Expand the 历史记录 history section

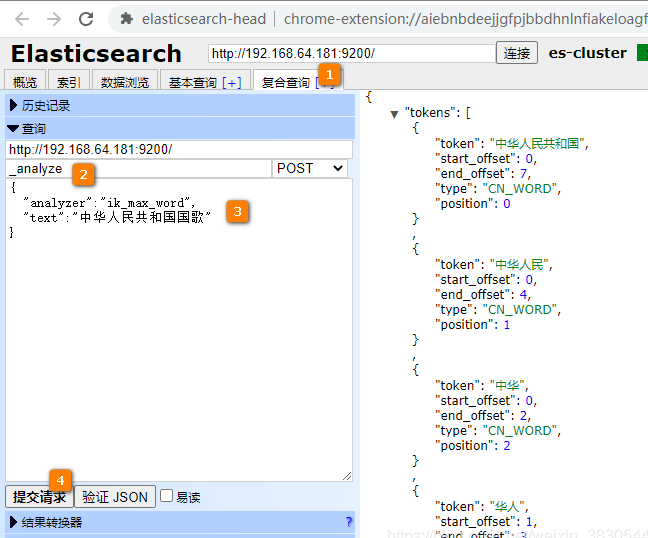[x=180, y=105]
